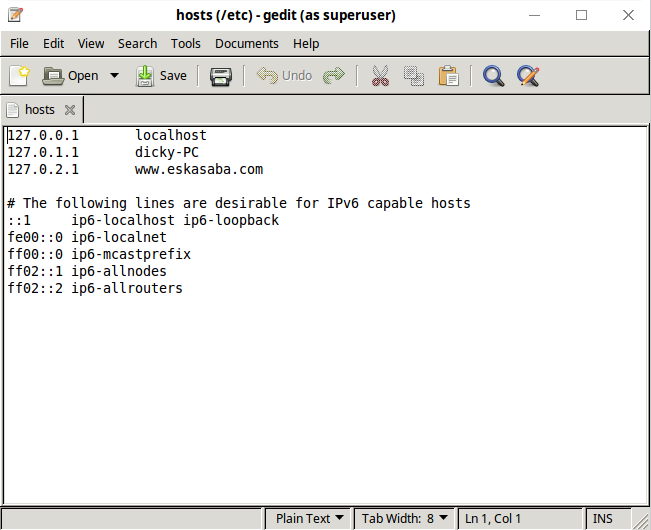Click on ip6-allrouters text
The width and height of the screenshot is (651, 530).
(x=127, y=288)
